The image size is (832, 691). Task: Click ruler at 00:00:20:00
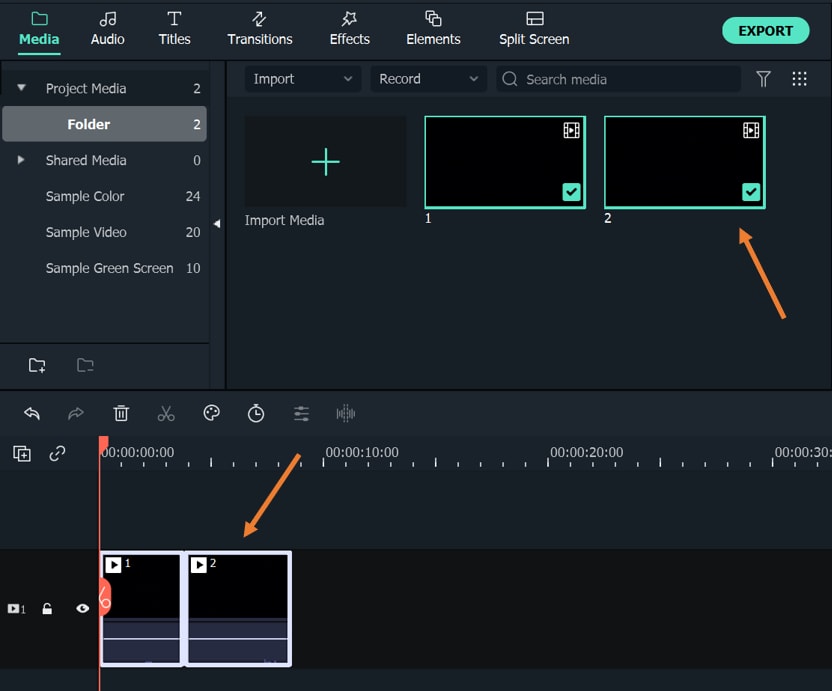pos(586,452)
